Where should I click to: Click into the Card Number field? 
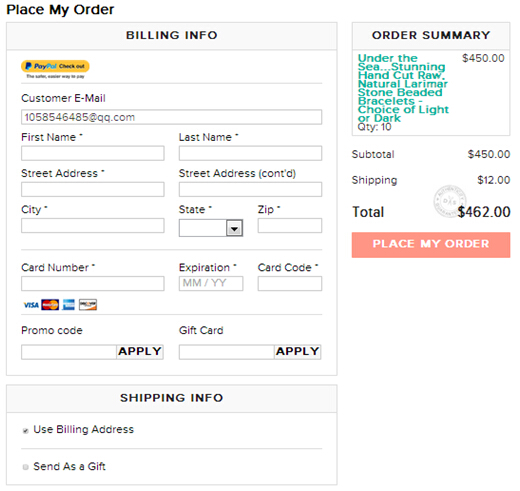93,283
